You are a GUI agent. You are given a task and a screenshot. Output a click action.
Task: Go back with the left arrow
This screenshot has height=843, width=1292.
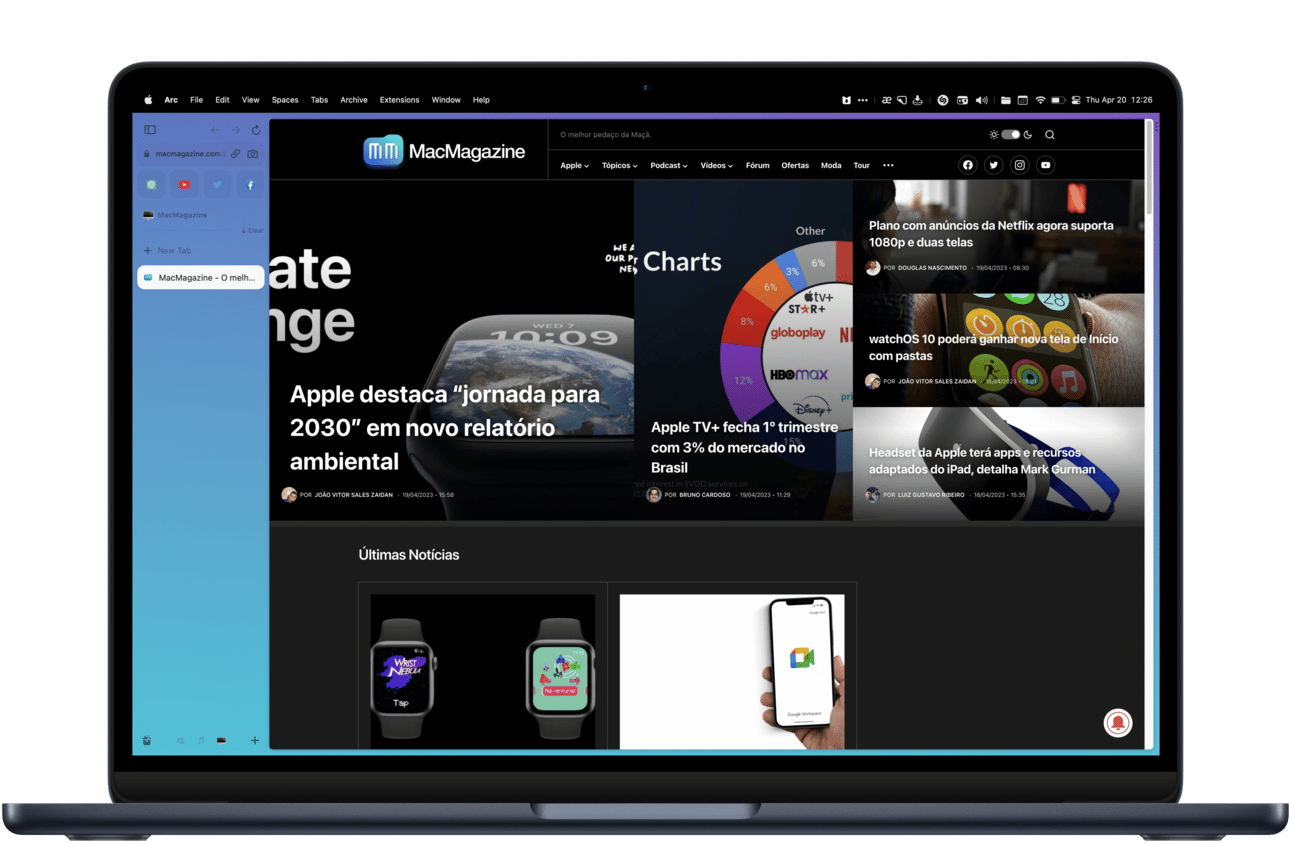[215, 130]
